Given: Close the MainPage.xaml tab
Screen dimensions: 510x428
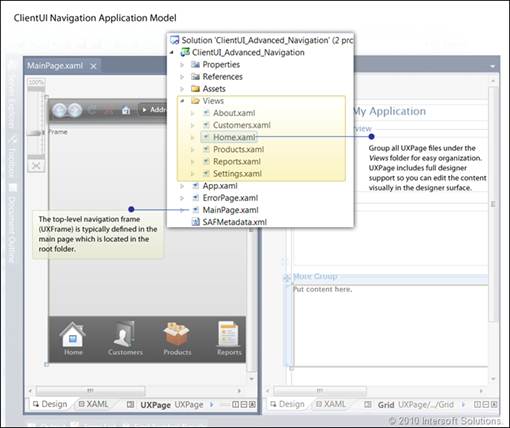Looking at the screenshot, I should pos(94,66).
